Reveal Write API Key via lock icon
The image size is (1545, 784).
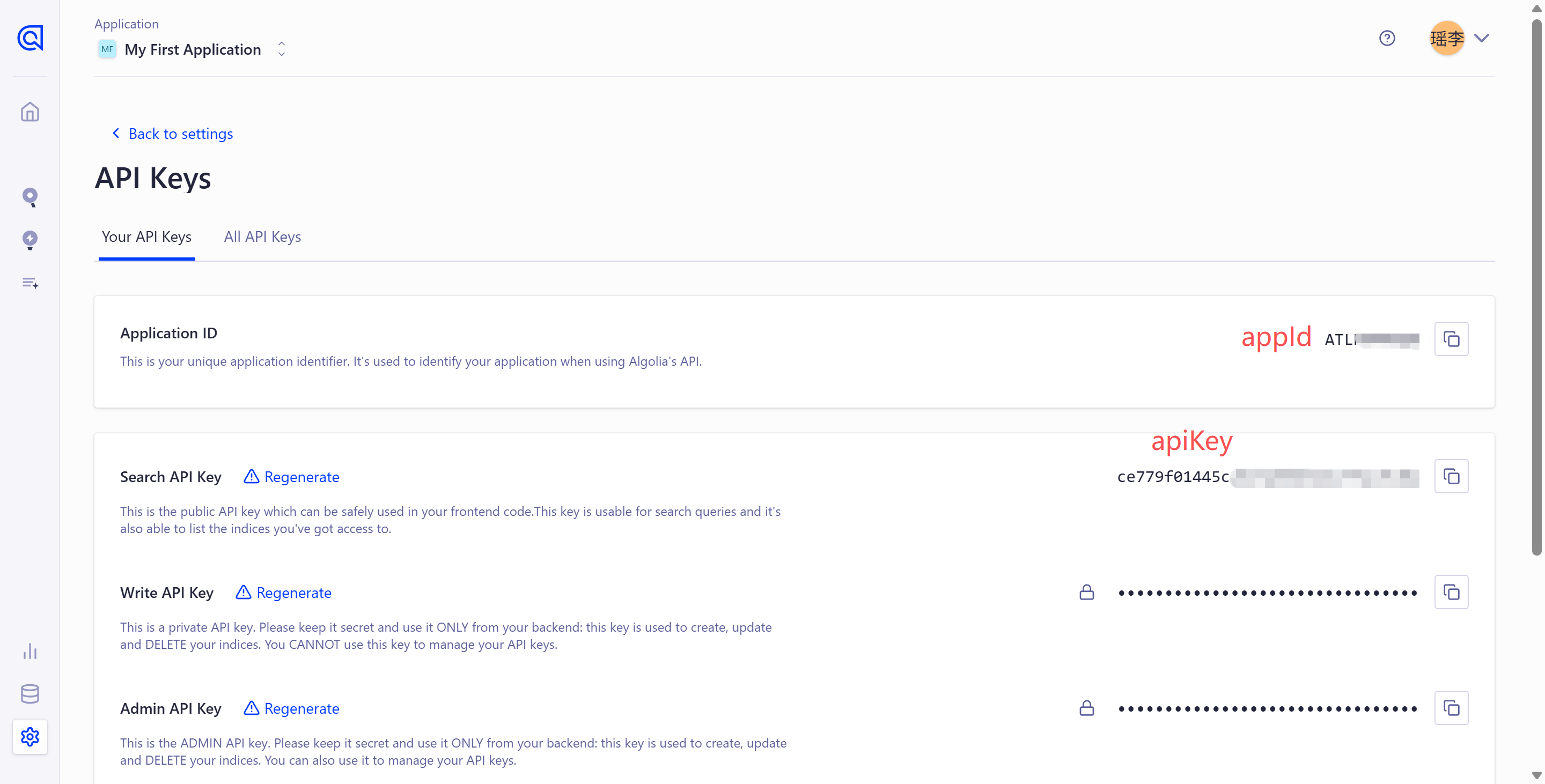(1086, 592)
